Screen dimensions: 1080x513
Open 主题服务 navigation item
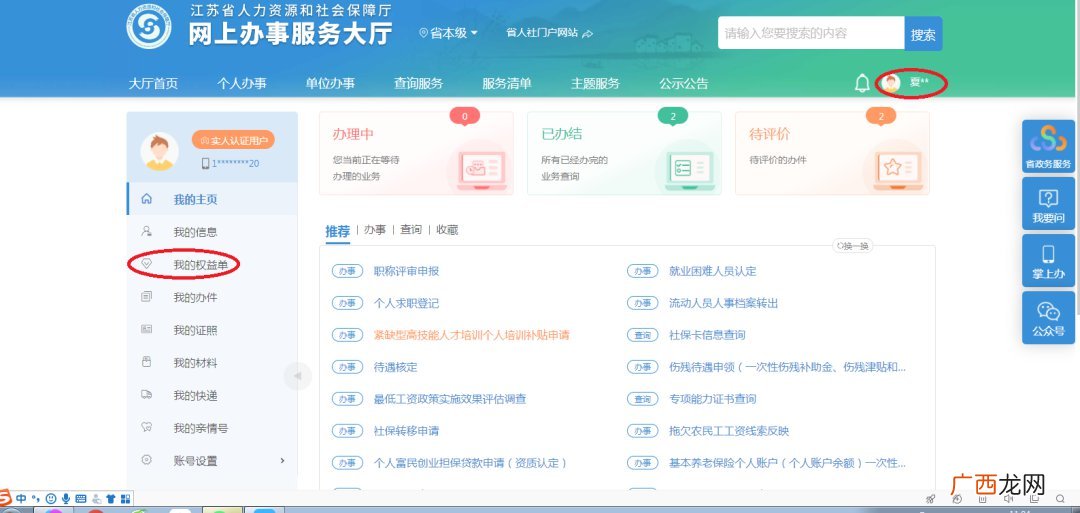click(x=595, y=84)
